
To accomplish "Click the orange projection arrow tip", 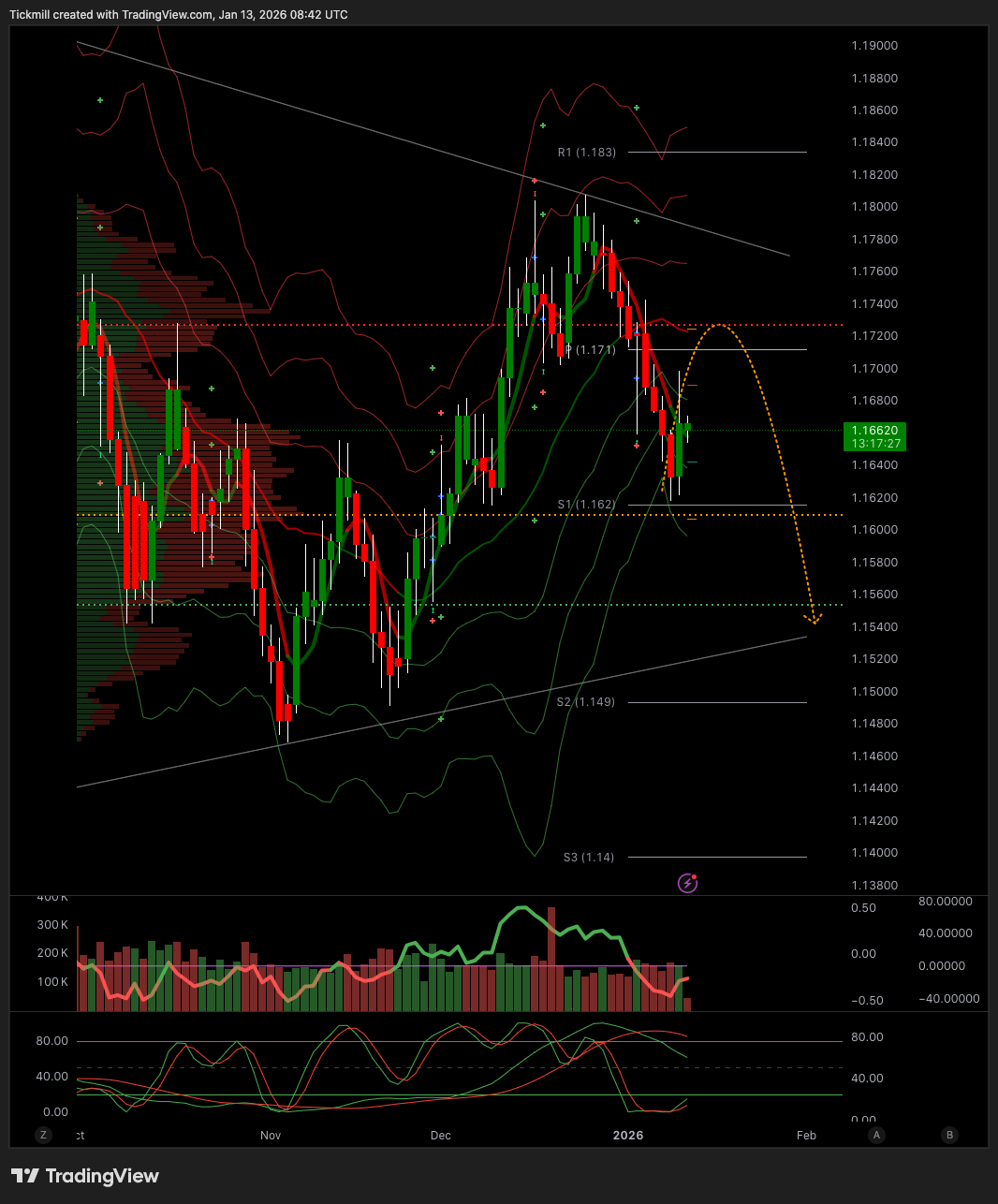I will click(813, 619).
